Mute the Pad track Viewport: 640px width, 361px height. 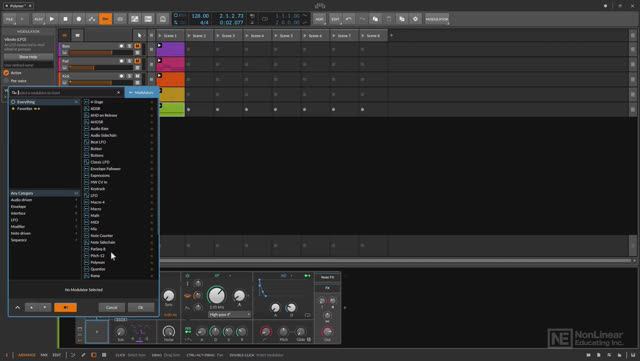pos(137,61)
